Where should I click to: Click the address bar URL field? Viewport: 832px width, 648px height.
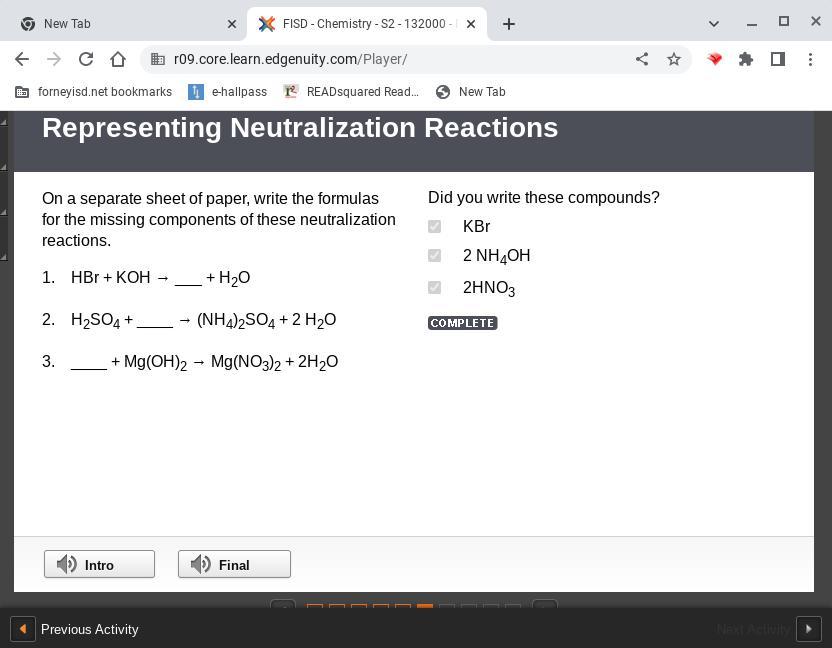[x=390, y=59]
